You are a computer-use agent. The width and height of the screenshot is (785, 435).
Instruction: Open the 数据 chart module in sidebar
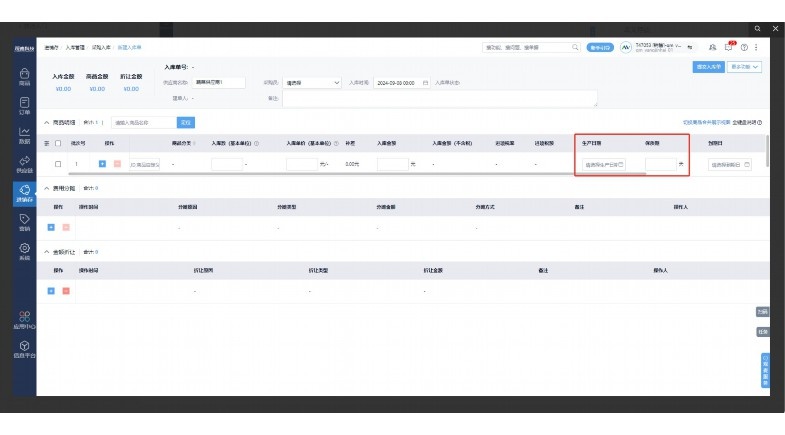[24, 135]
